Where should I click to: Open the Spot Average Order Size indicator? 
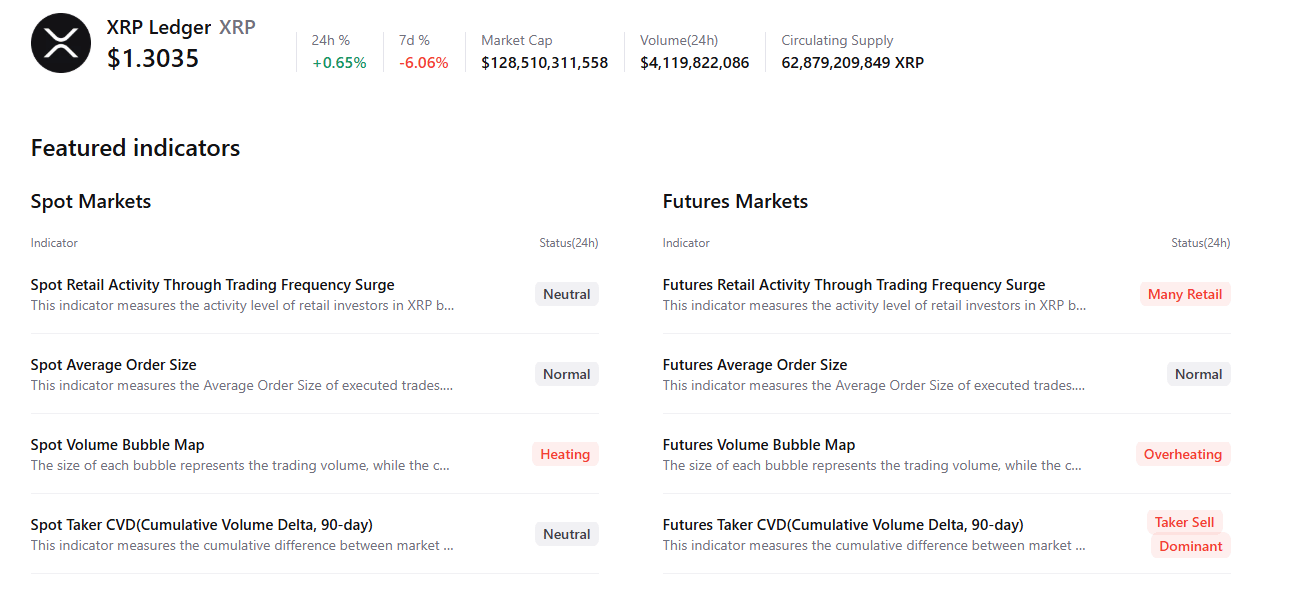(114, 365)
